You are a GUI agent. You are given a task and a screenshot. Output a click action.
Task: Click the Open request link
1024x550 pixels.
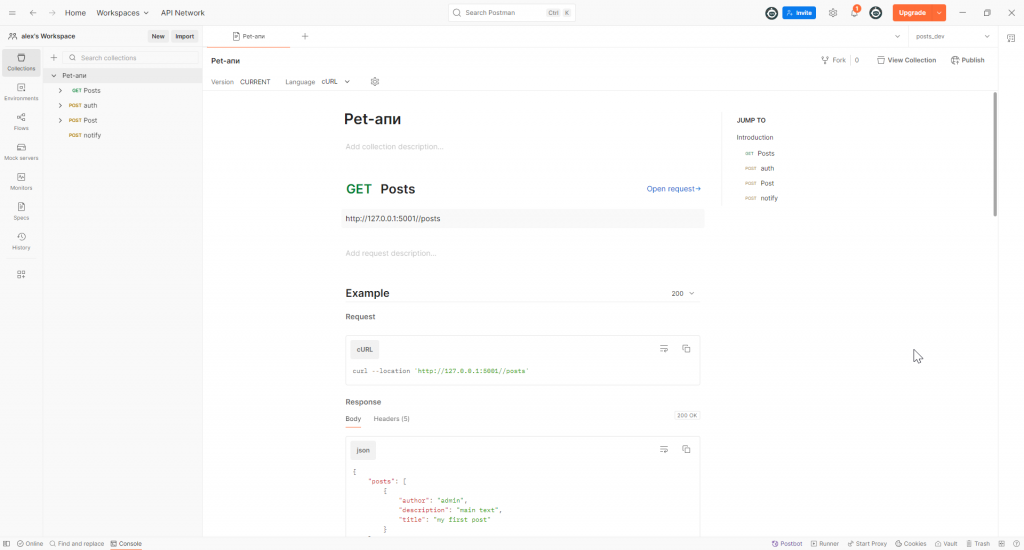click(673, 189)
